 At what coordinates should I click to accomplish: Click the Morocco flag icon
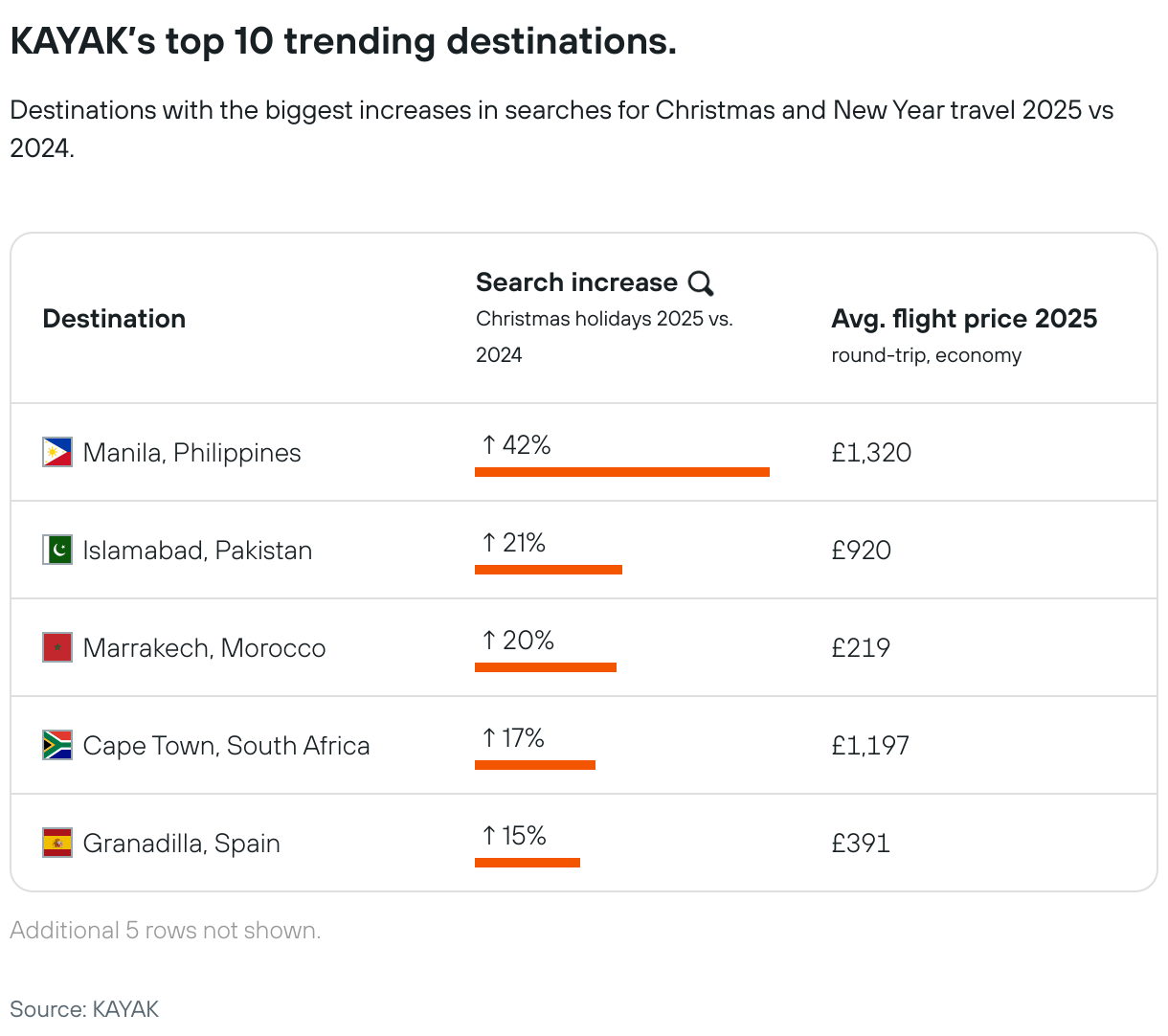click(57, 647)
